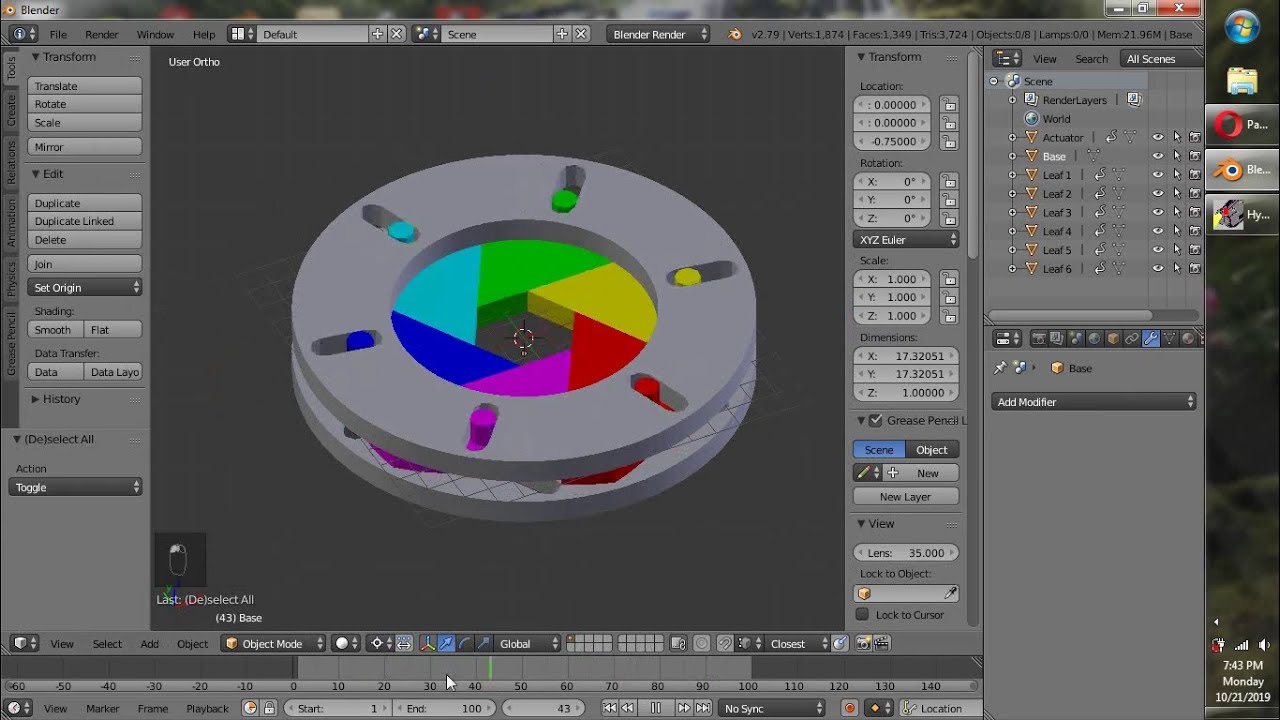Click the OpenGL render image camera icon

click(x=863, y=643)
